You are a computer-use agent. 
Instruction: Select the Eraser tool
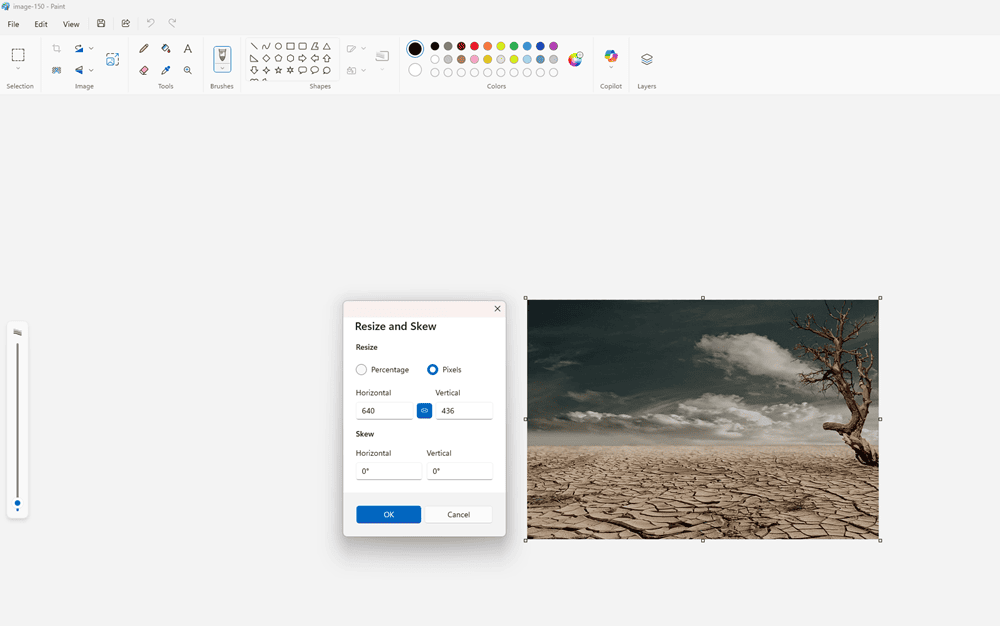coord(144,70)
